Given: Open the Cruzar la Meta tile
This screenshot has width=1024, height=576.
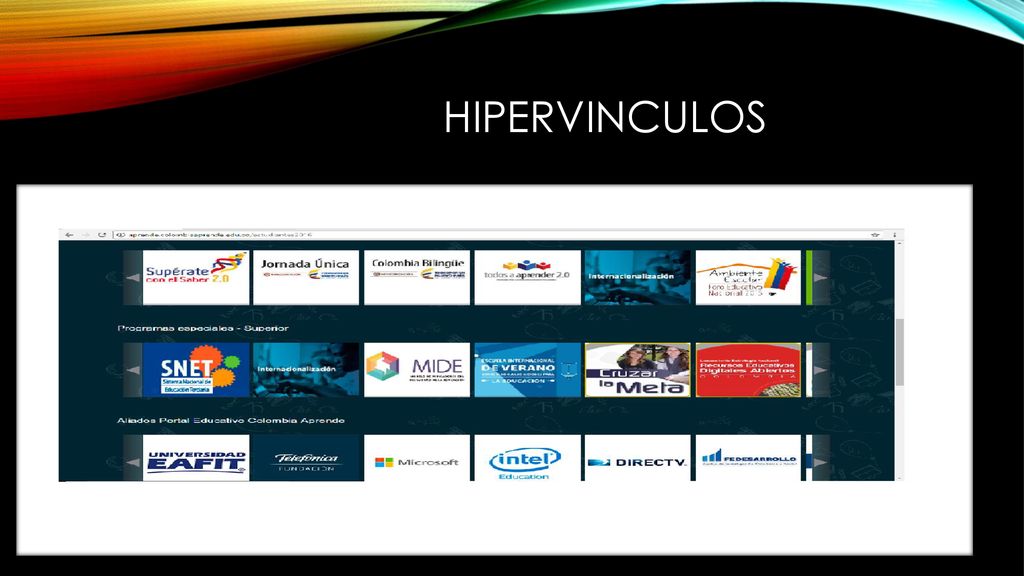Looking at the screenshot, I should point(637,370).
